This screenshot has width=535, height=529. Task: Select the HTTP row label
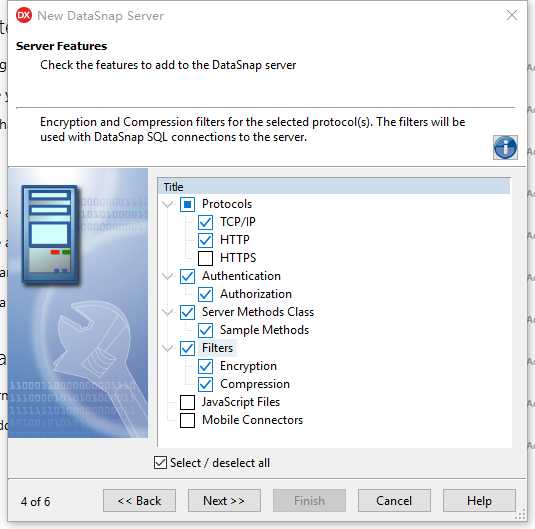(235, 240)
